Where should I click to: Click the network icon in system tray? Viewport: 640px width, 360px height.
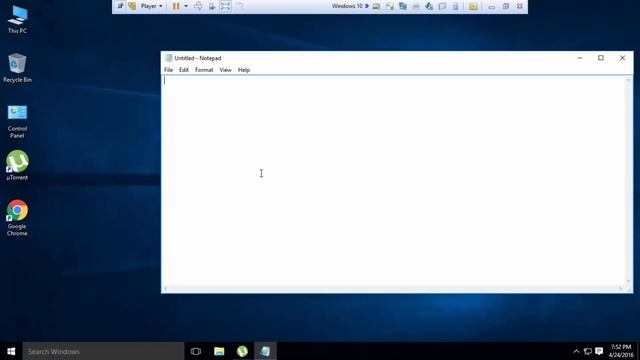pyautogui.click(x=587, y=351)
